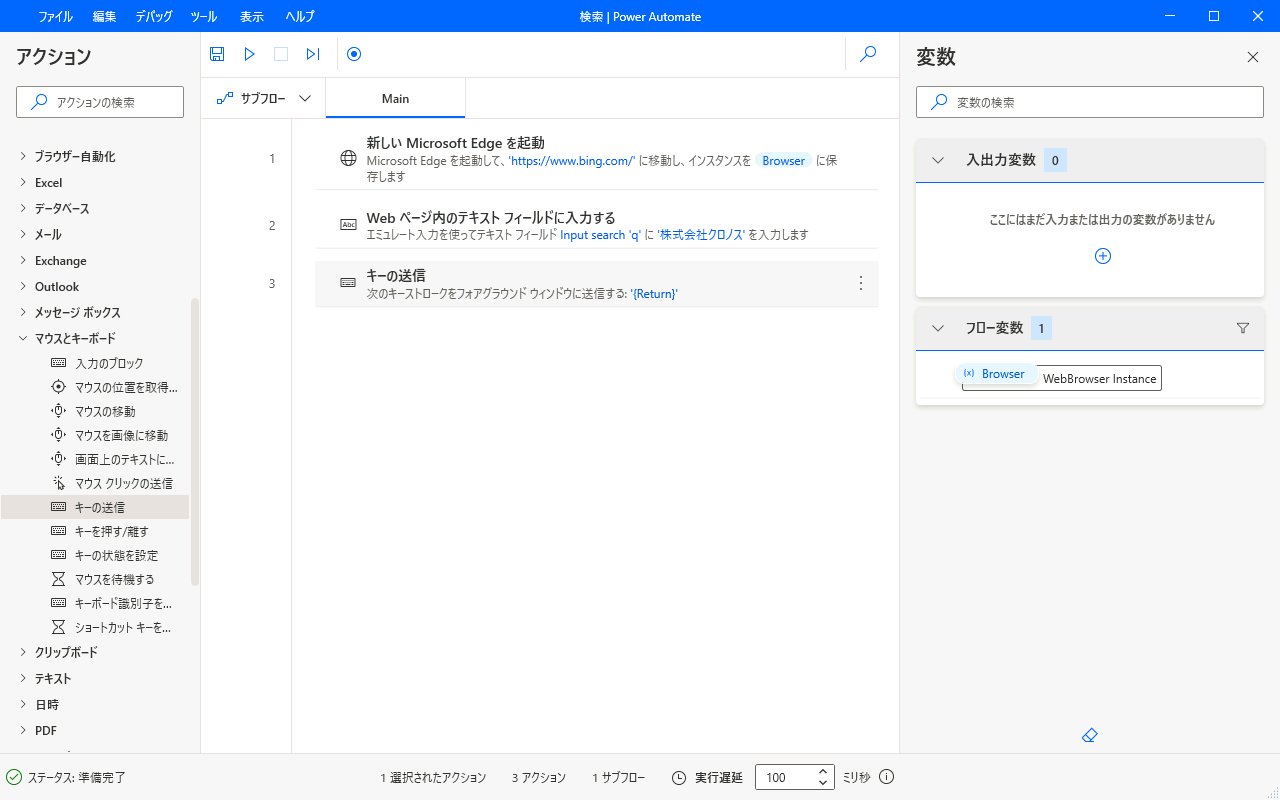1280x800 pixels.
Task: Click the Stop flow icon
Action: (x=281, y=54)
